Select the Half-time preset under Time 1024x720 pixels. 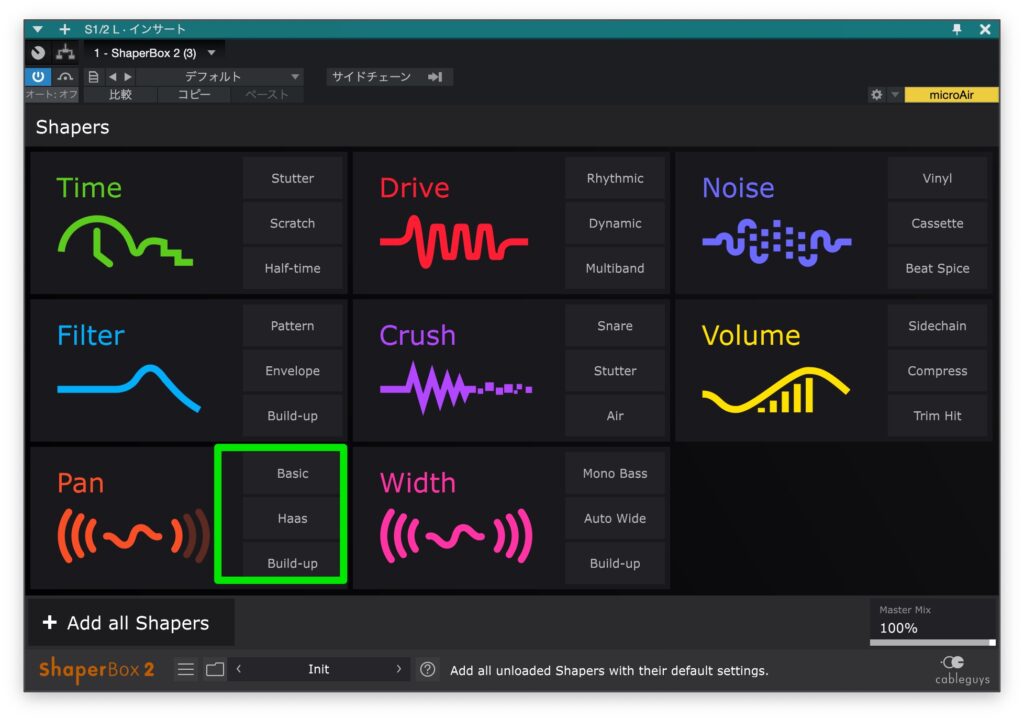tap(292, 268)
